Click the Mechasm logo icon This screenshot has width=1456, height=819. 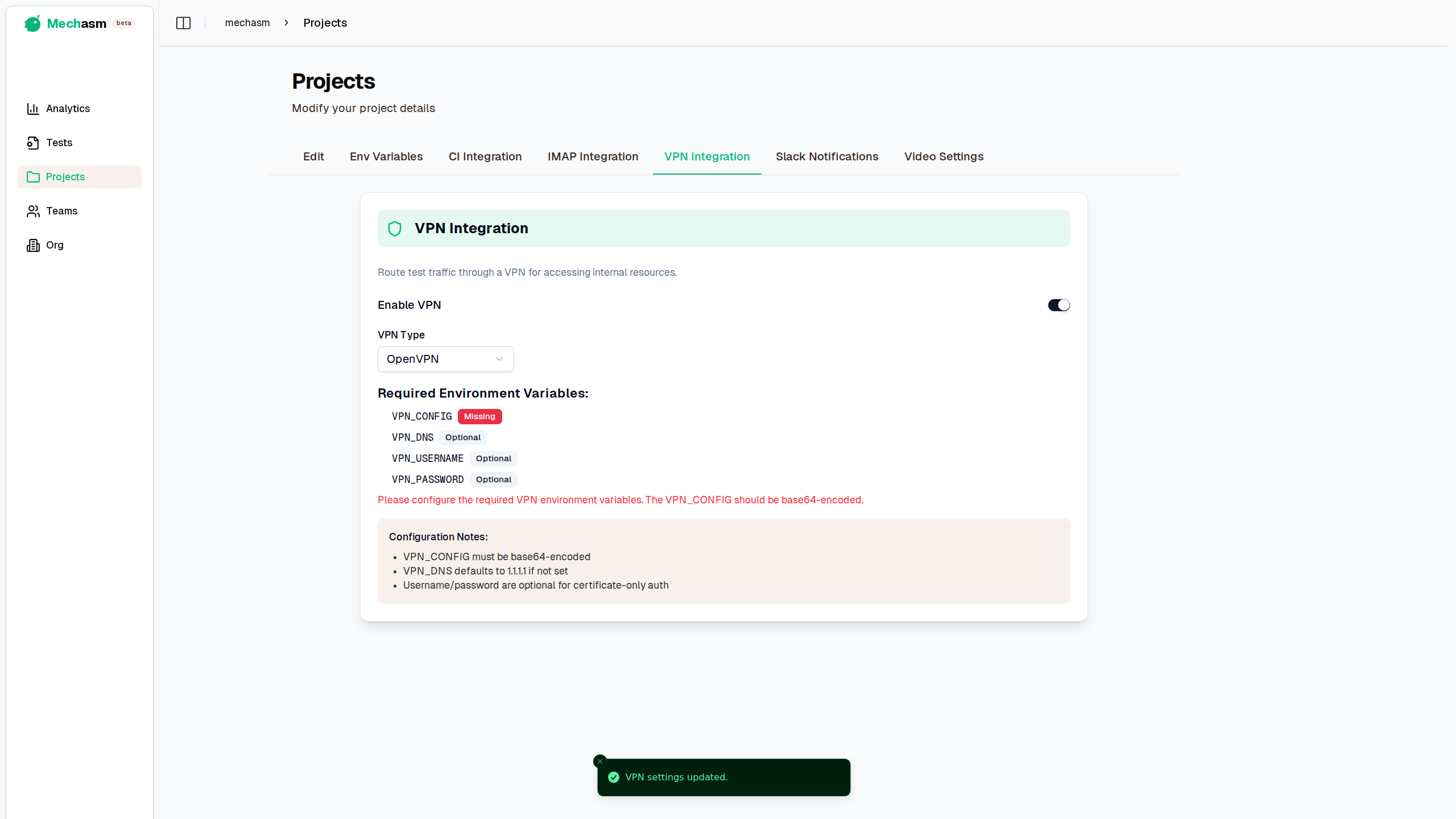point(32,23)
